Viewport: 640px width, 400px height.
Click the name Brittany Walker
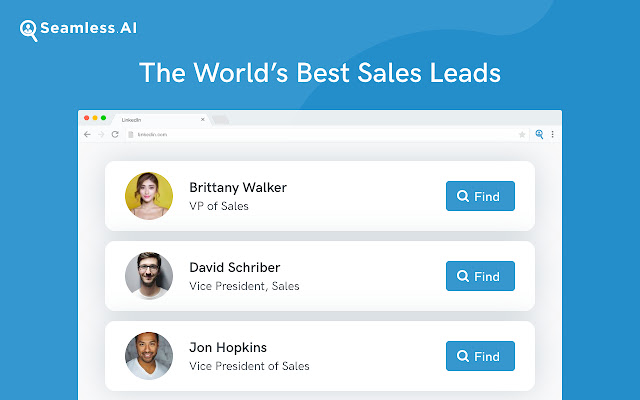click(238, 187)
